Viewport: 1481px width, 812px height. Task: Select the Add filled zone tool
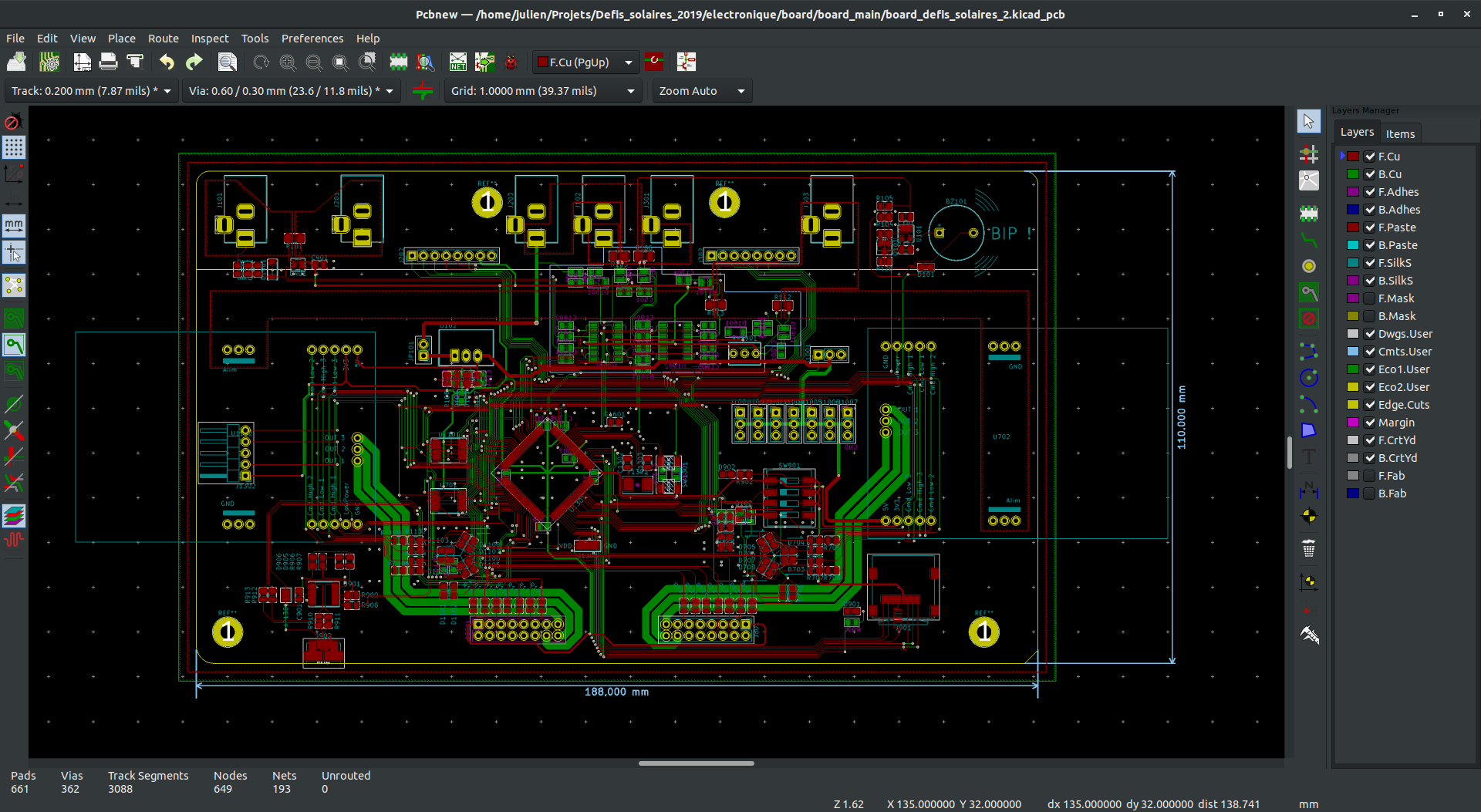(1309, 292)
